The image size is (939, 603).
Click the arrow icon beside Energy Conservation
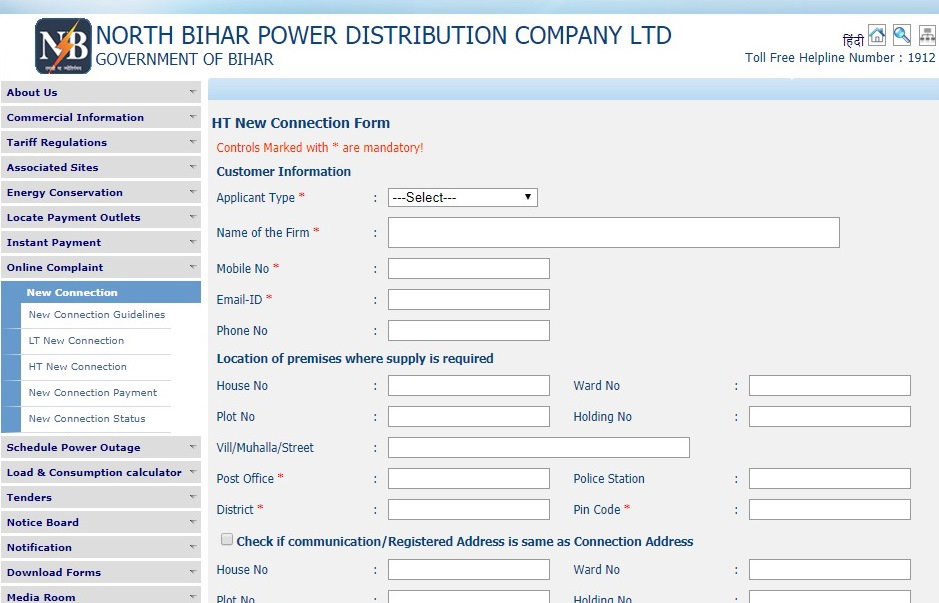tap(191, 192)
